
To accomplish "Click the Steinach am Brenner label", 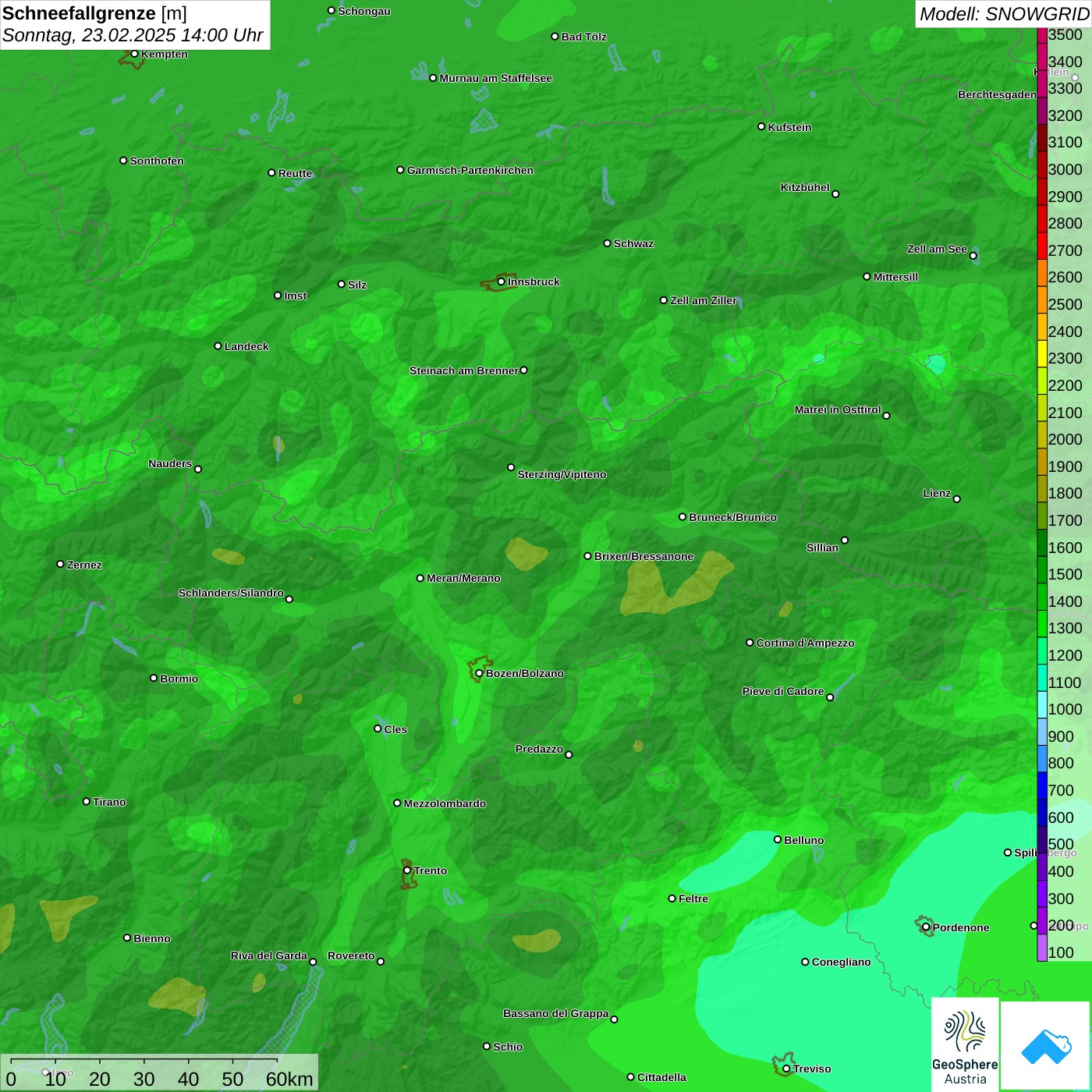I will 463,370.
